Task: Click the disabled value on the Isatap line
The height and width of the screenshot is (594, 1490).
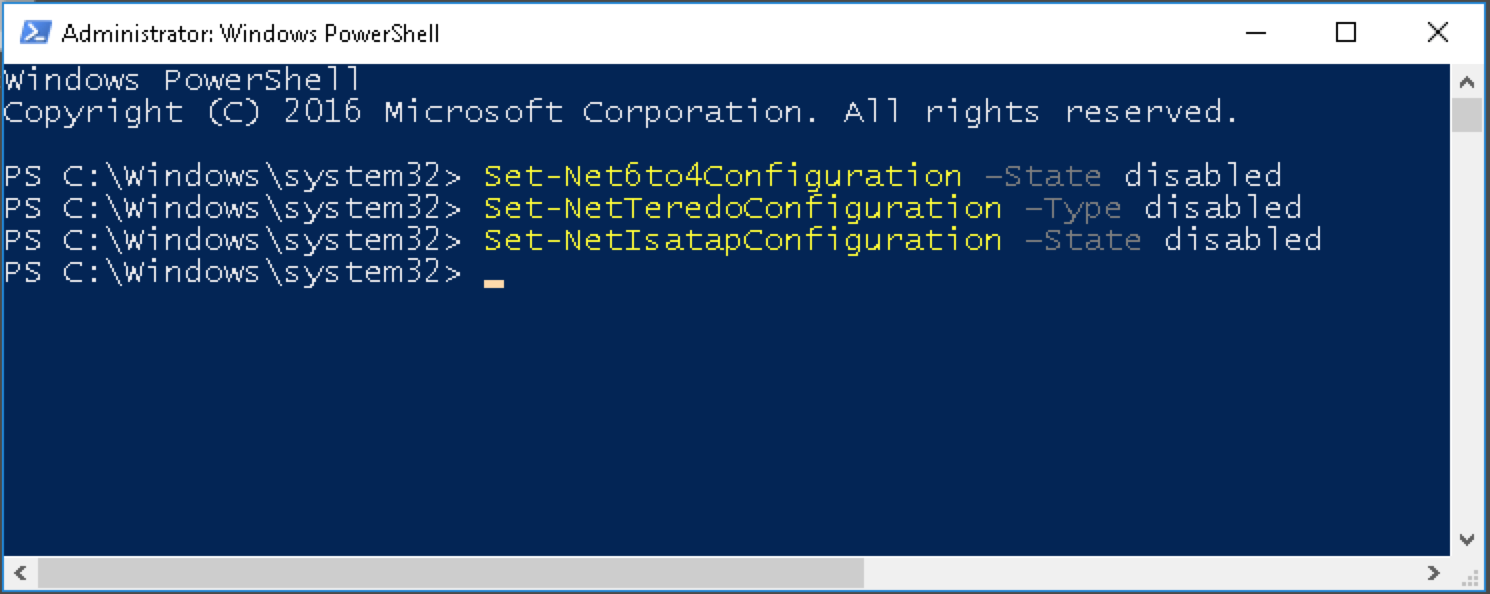Action: coord(1243,240)
